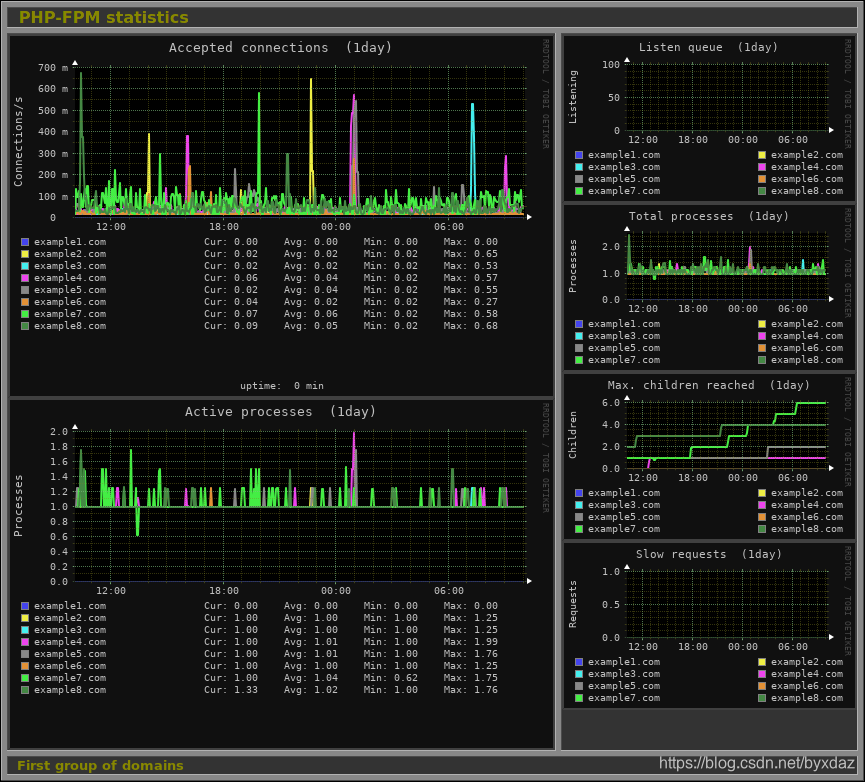Screen dimensions: 865x782
Task: Click Max: 0.68 for example8.com accepted connections
Action: tap(471, 326)
